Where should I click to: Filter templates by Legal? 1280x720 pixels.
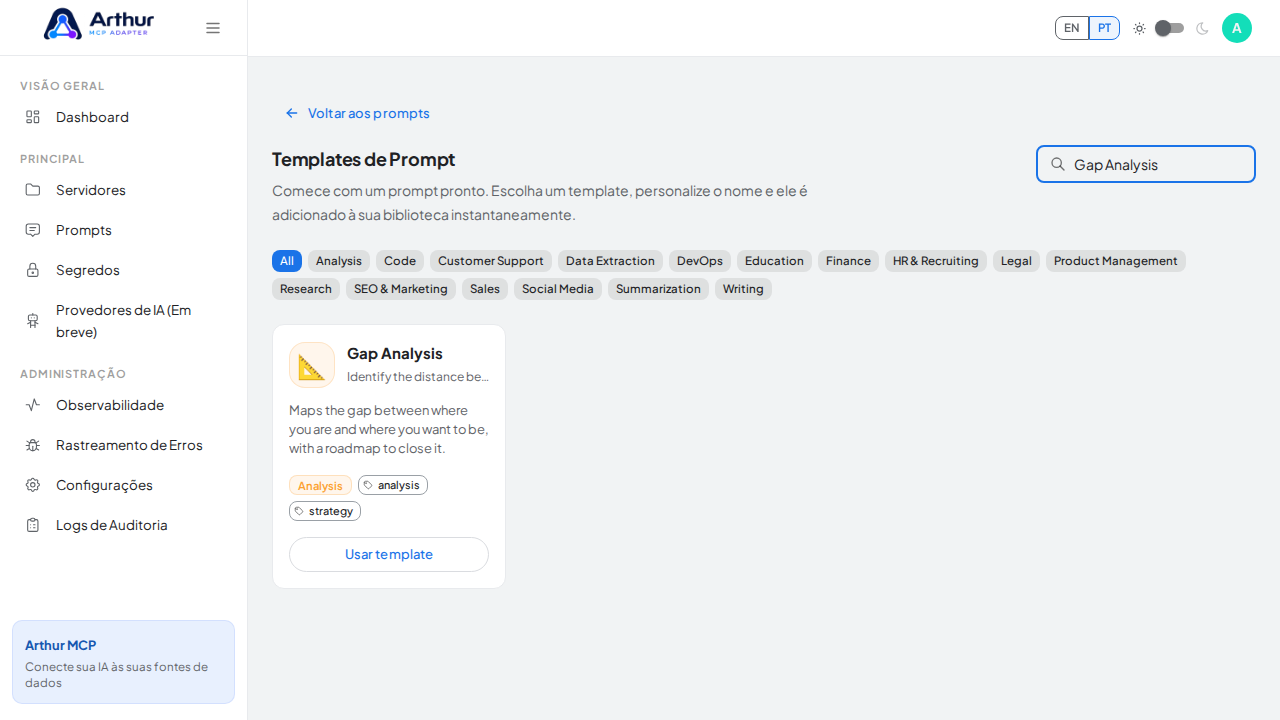[x=1016, y=261]
